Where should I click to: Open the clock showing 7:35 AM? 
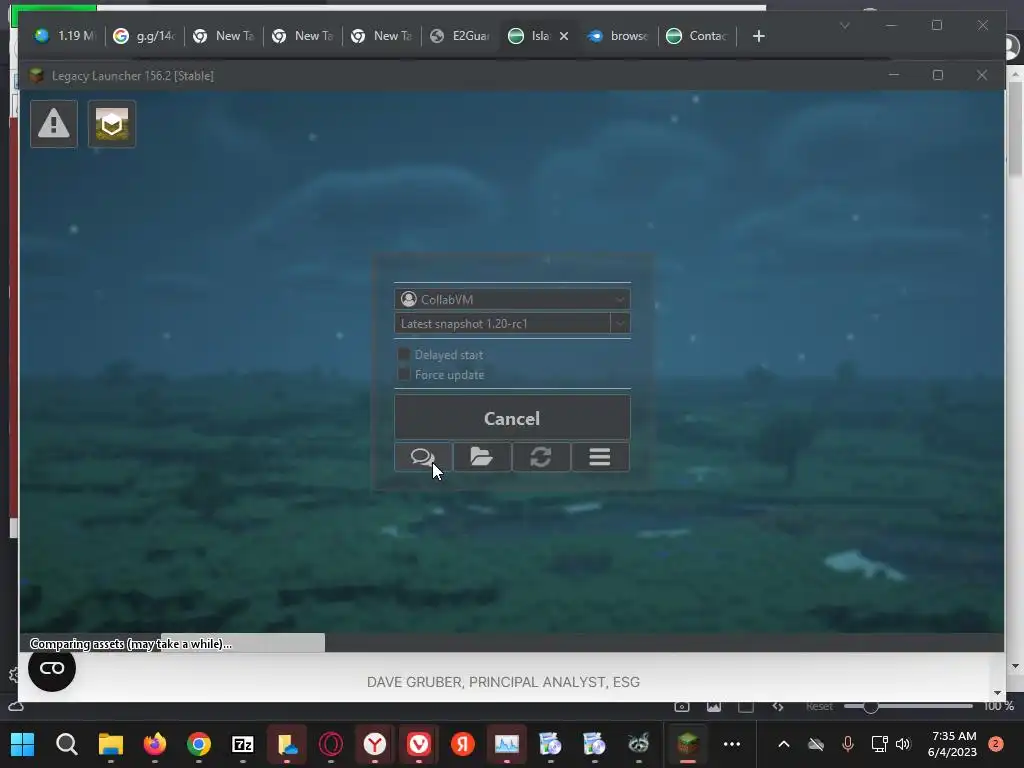953,744
